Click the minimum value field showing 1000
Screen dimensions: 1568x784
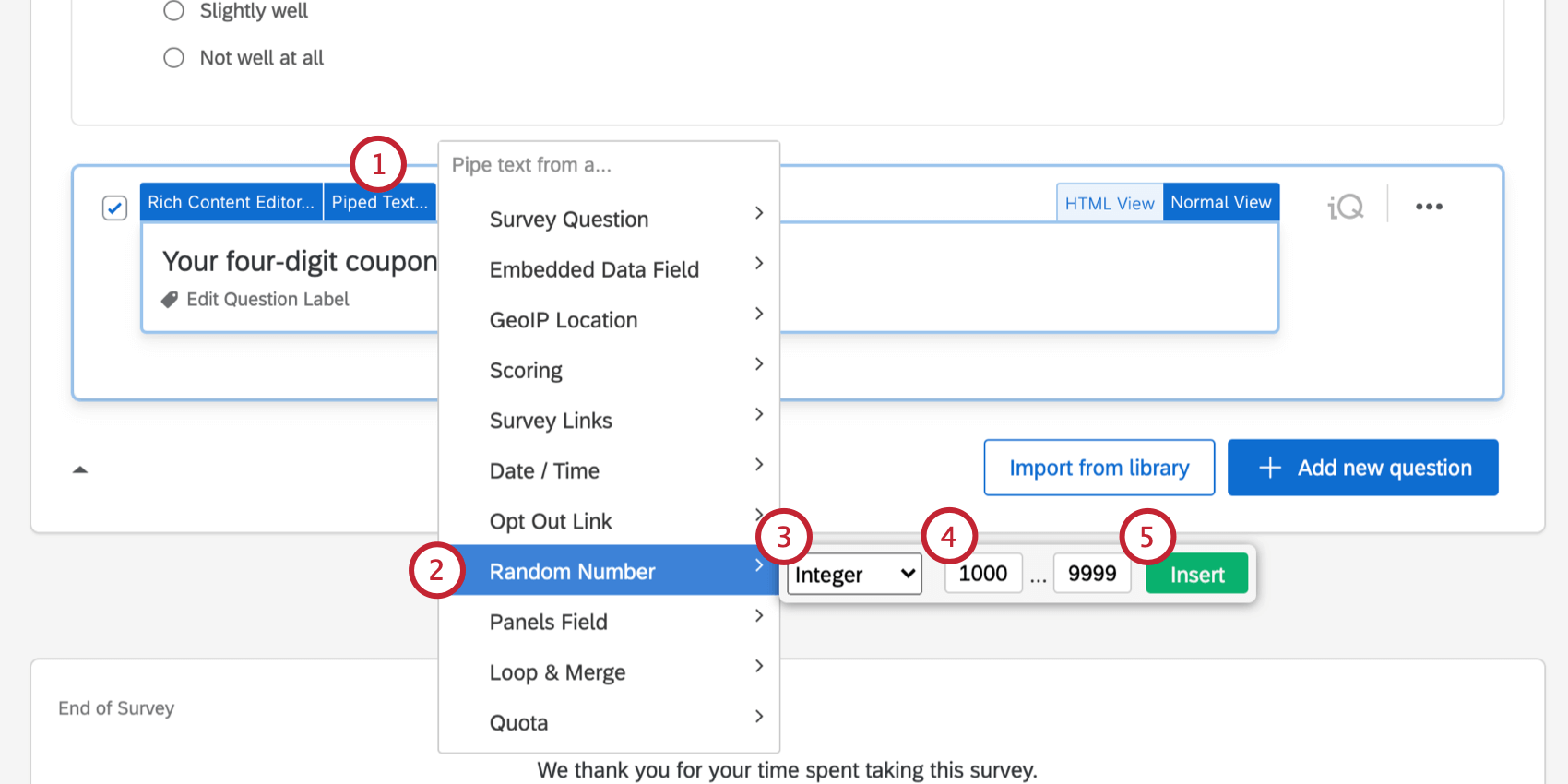(x=983, y=574)
